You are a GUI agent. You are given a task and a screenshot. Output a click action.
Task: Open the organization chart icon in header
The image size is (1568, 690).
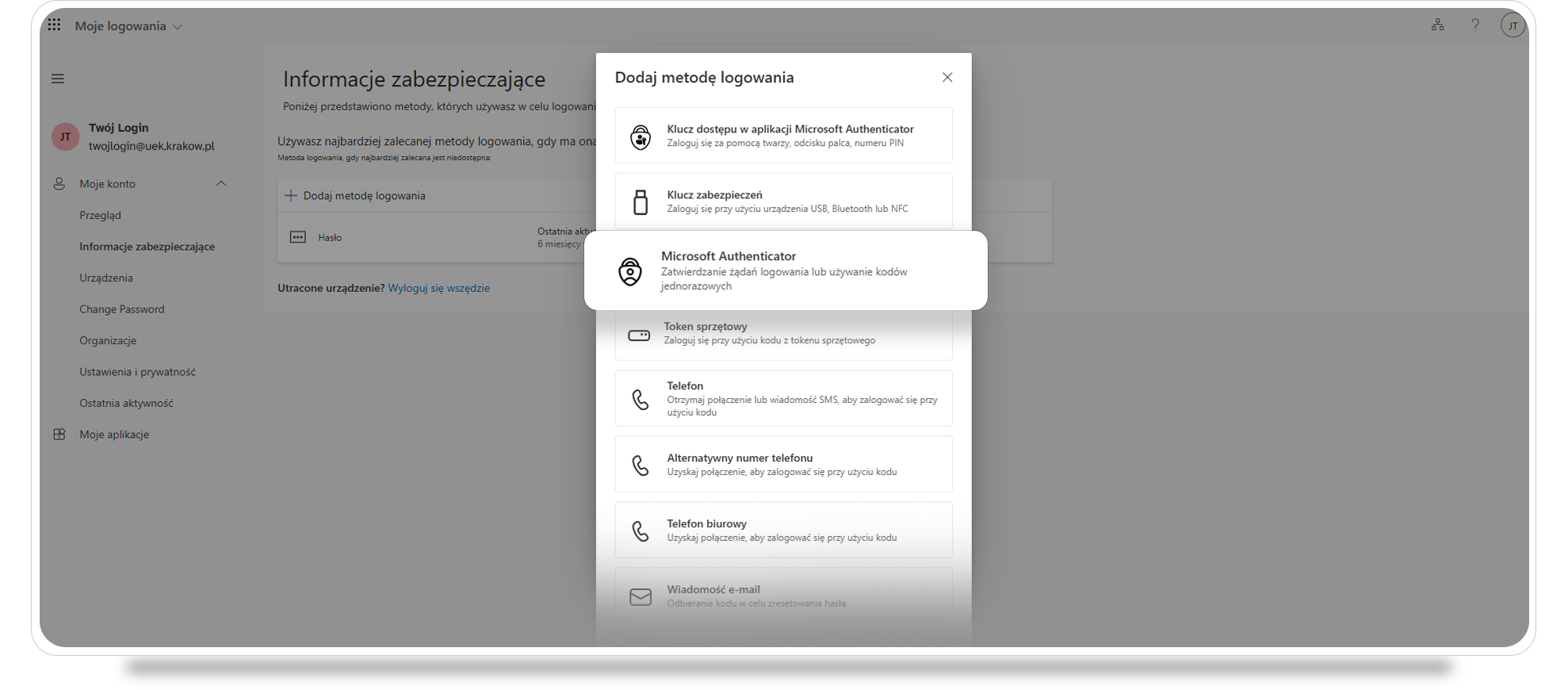(1437, 25)
